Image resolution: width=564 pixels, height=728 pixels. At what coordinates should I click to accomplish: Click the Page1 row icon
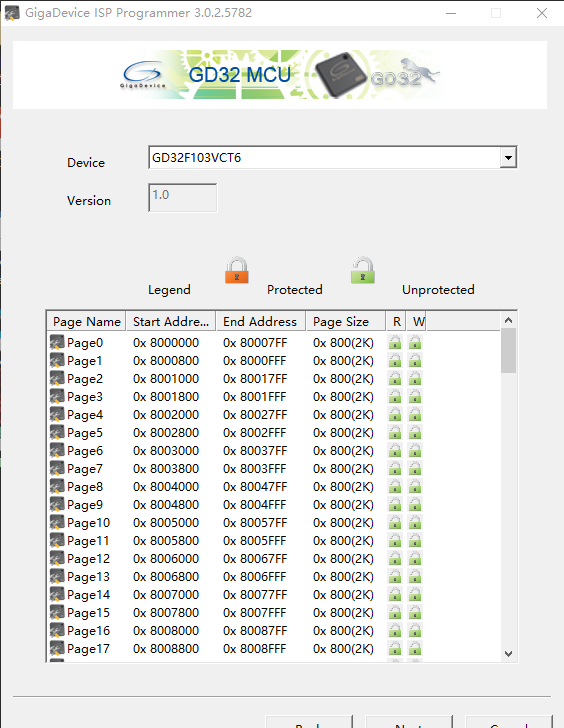57,360
